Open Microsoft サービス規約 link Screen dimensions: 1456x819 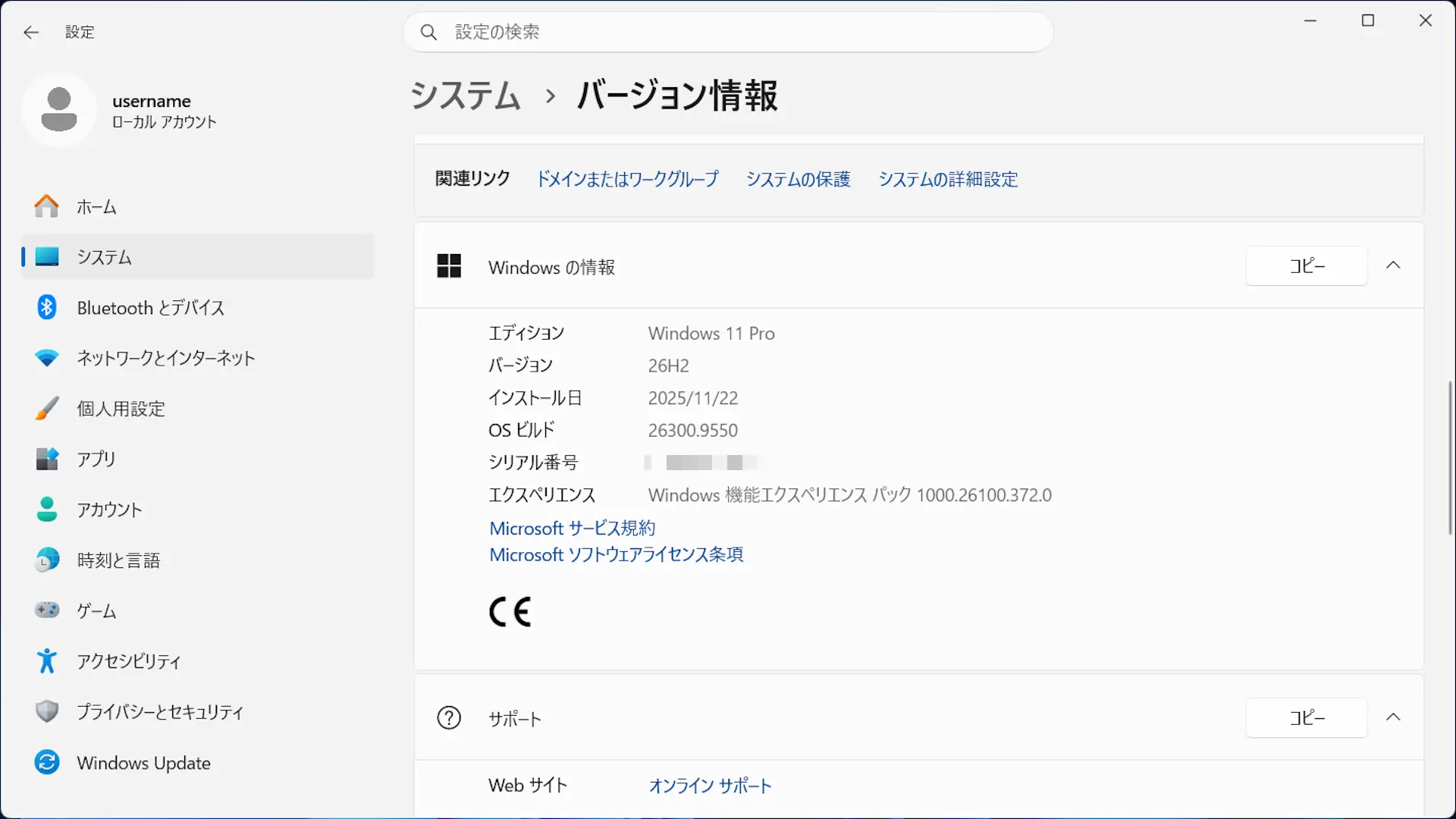pos(572,528)
